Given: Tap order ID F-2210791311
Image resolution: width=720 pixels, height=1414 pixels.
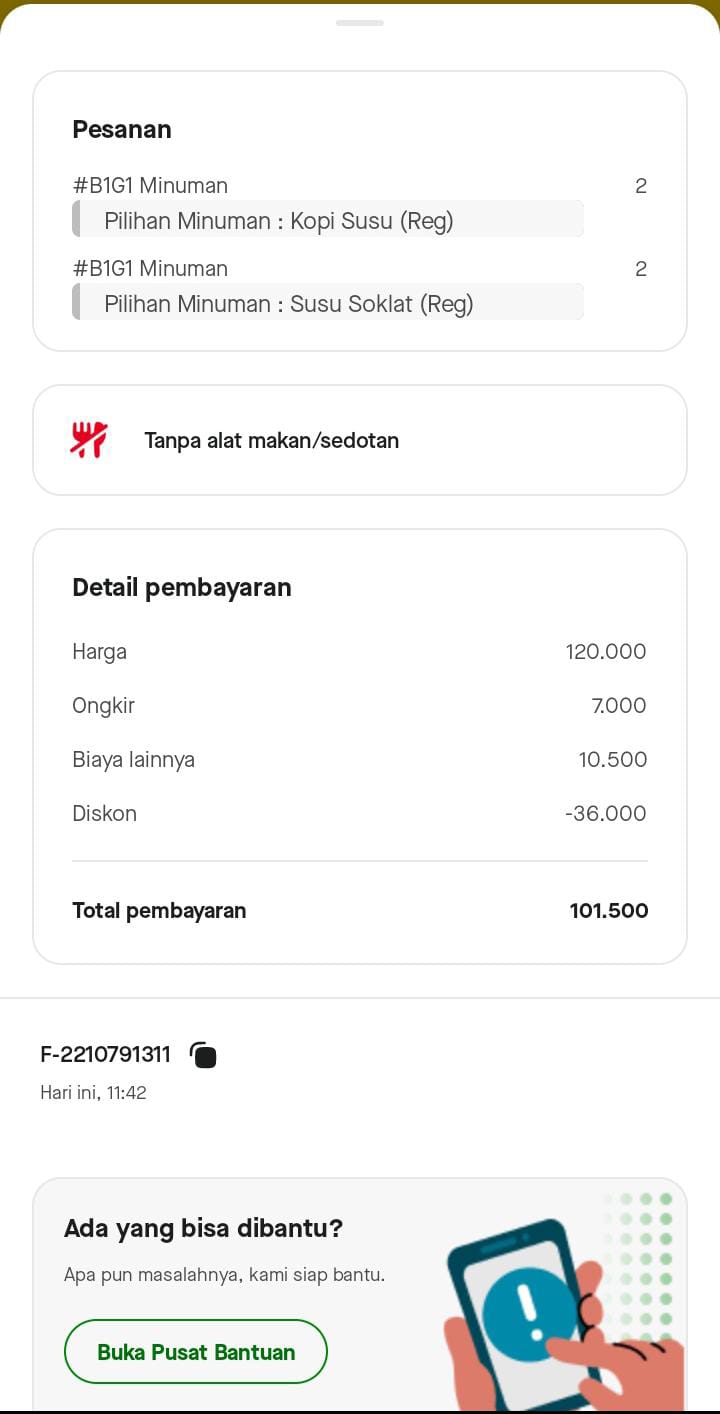Looking at the screenshot, I should (x=105, y=1054).
